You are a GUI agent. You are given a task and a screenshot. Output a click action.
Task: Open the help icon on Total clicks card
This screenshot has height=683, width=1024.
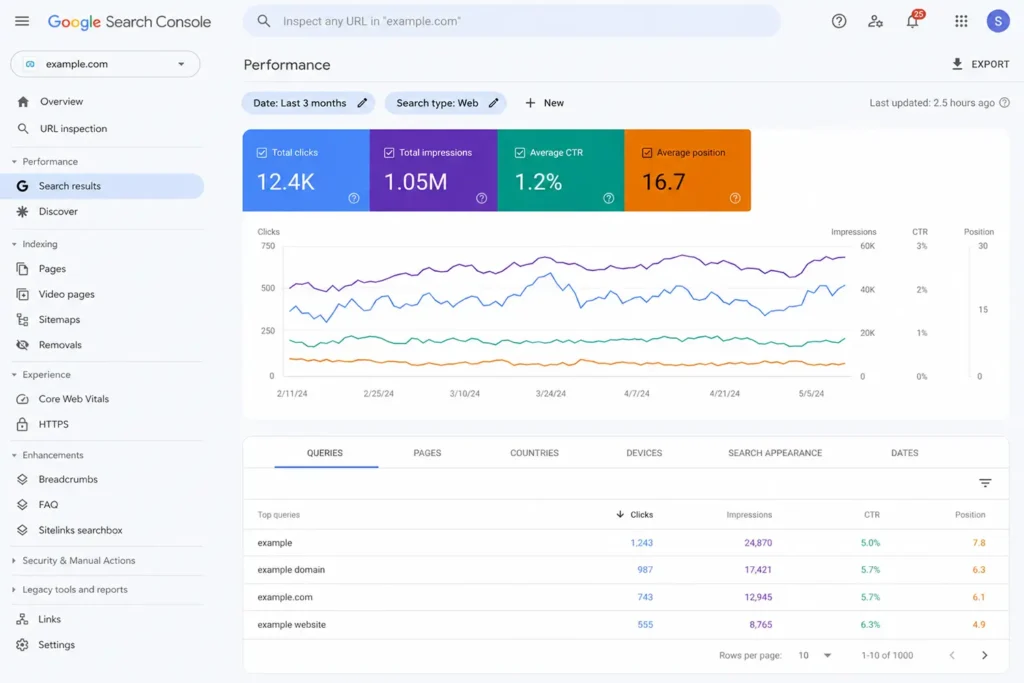pyautogui.click(x=354, y=198)
